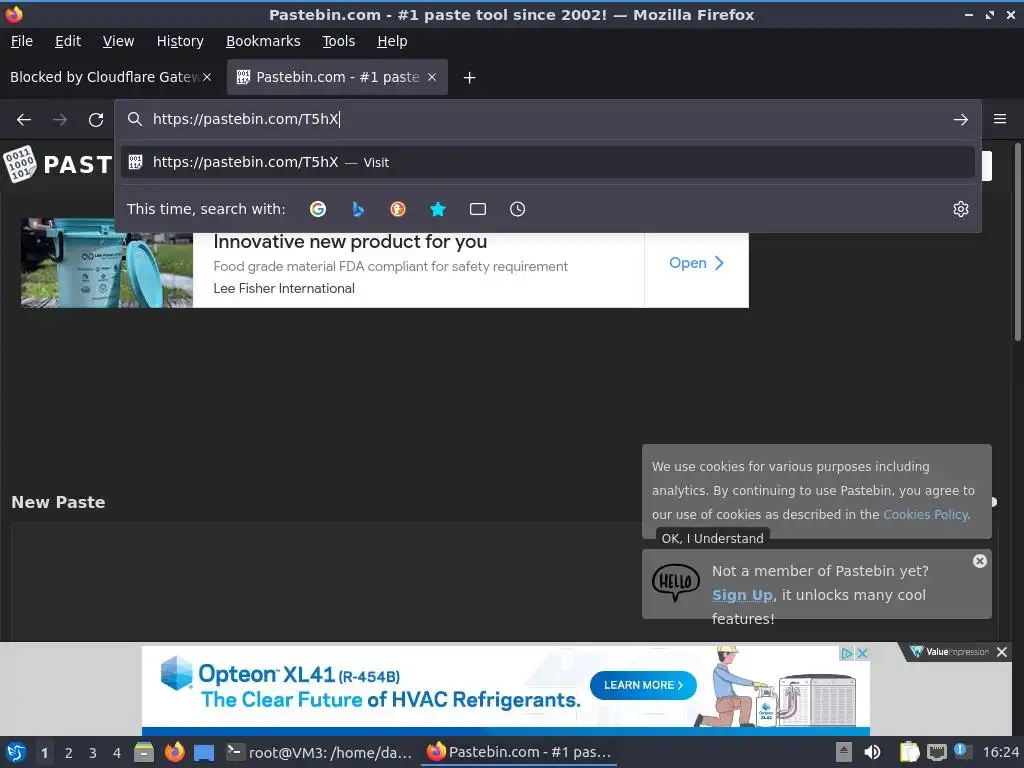
Task: Click the show desktop taskbar icon
Action: point(204,752)
